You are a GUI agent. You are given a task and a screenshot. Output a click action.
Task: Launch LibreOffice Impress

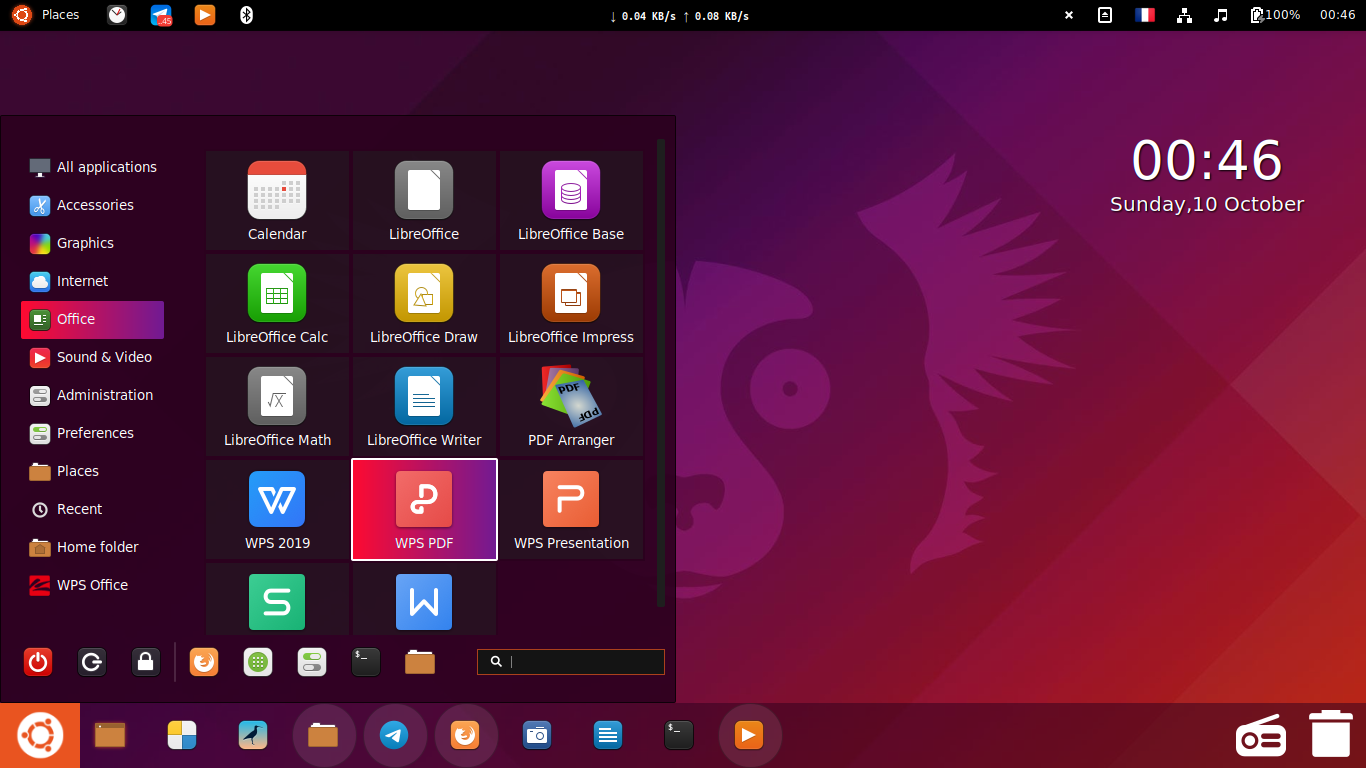click(x=571, y=303)
